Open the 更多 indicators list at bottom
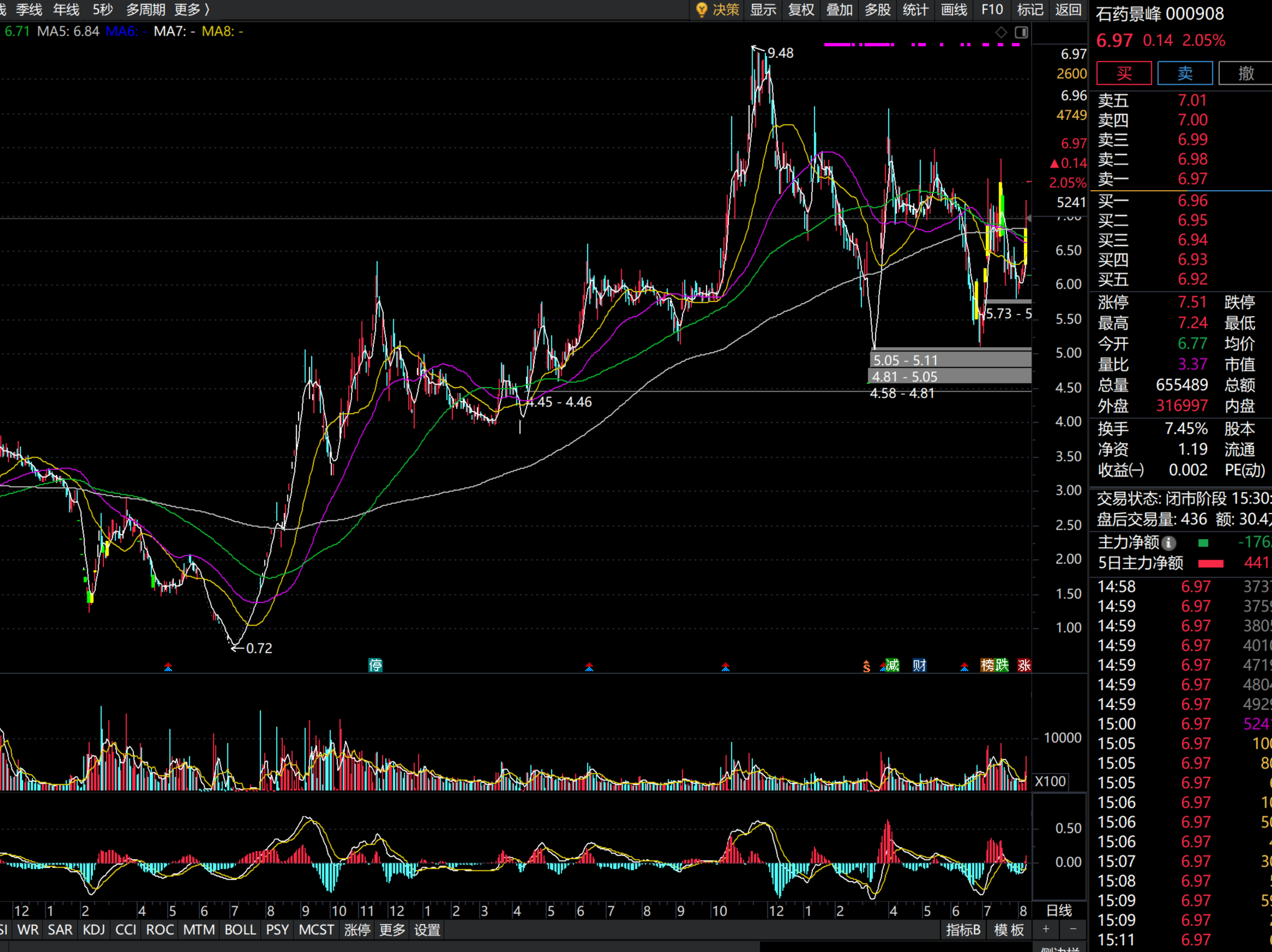 pos(392,930)
